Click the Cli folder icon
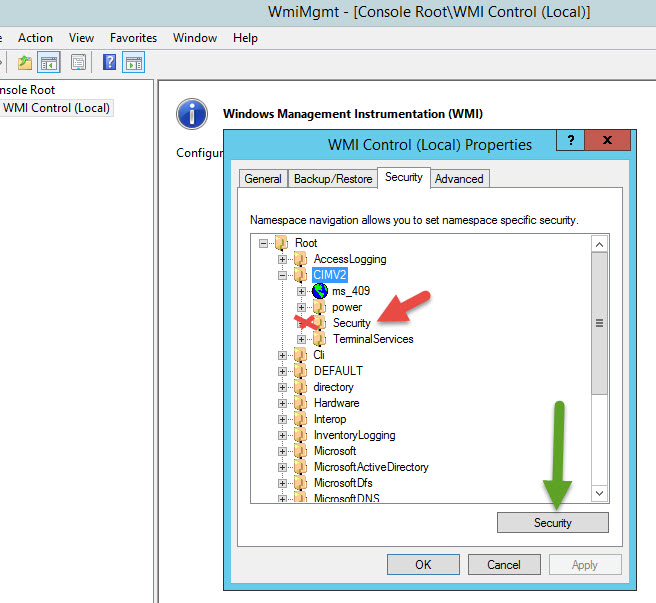The height and width of the screenshot is (603, 656). (300, 355)
